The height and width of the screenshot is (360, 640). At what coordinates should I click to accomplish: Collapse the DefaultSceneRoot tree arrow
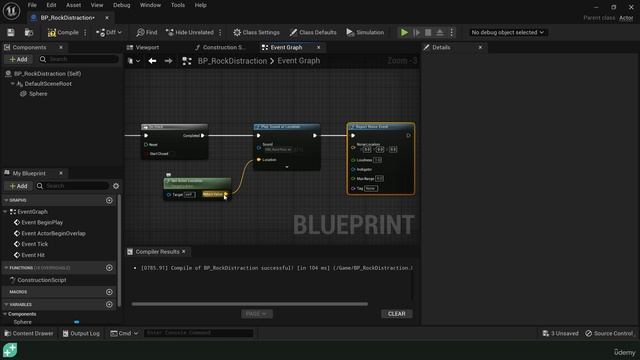[x=13, y=84]
